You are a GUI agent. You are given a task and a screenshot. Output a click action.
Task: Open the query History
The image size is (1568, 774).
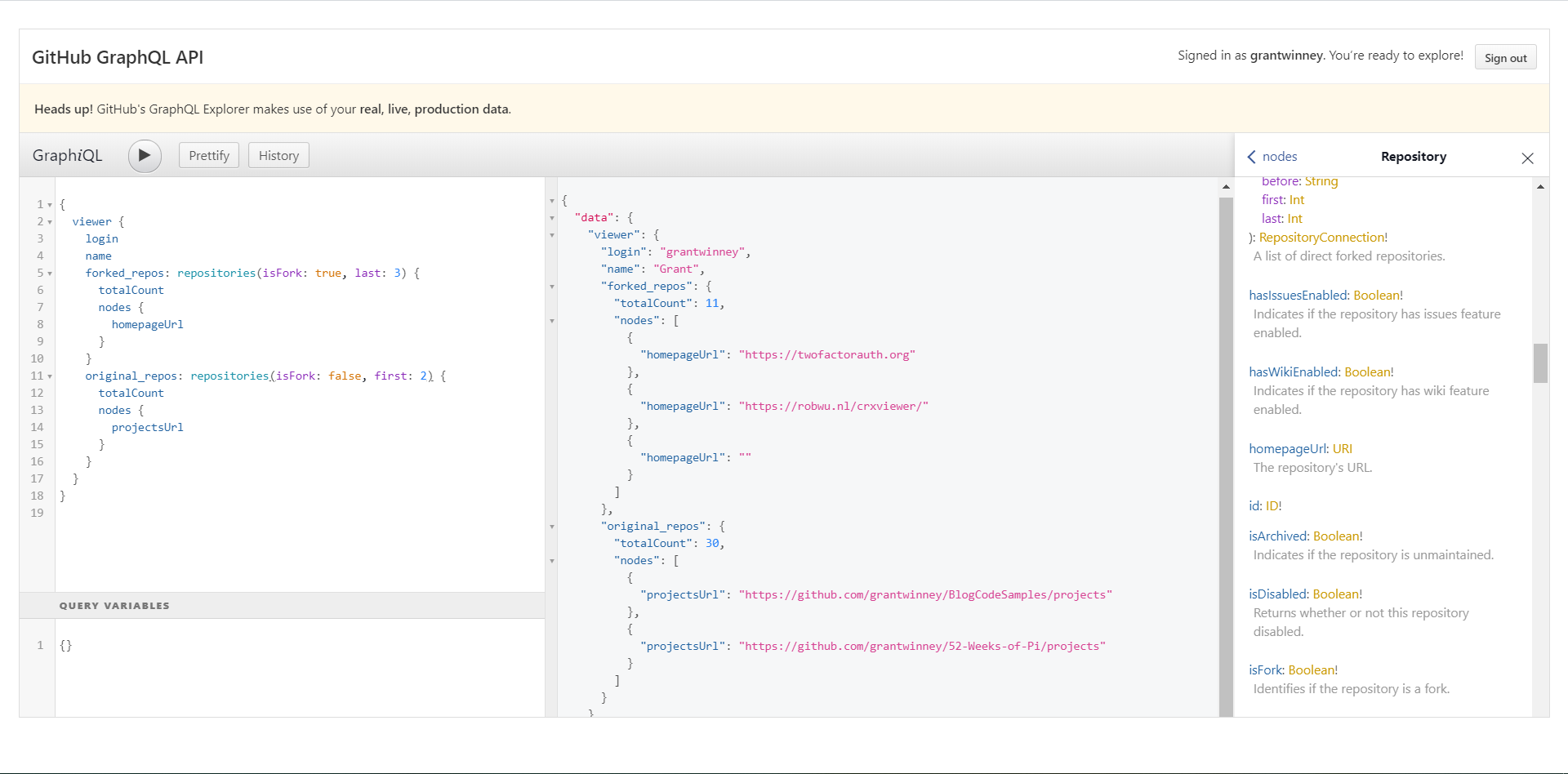coord(278,155)
